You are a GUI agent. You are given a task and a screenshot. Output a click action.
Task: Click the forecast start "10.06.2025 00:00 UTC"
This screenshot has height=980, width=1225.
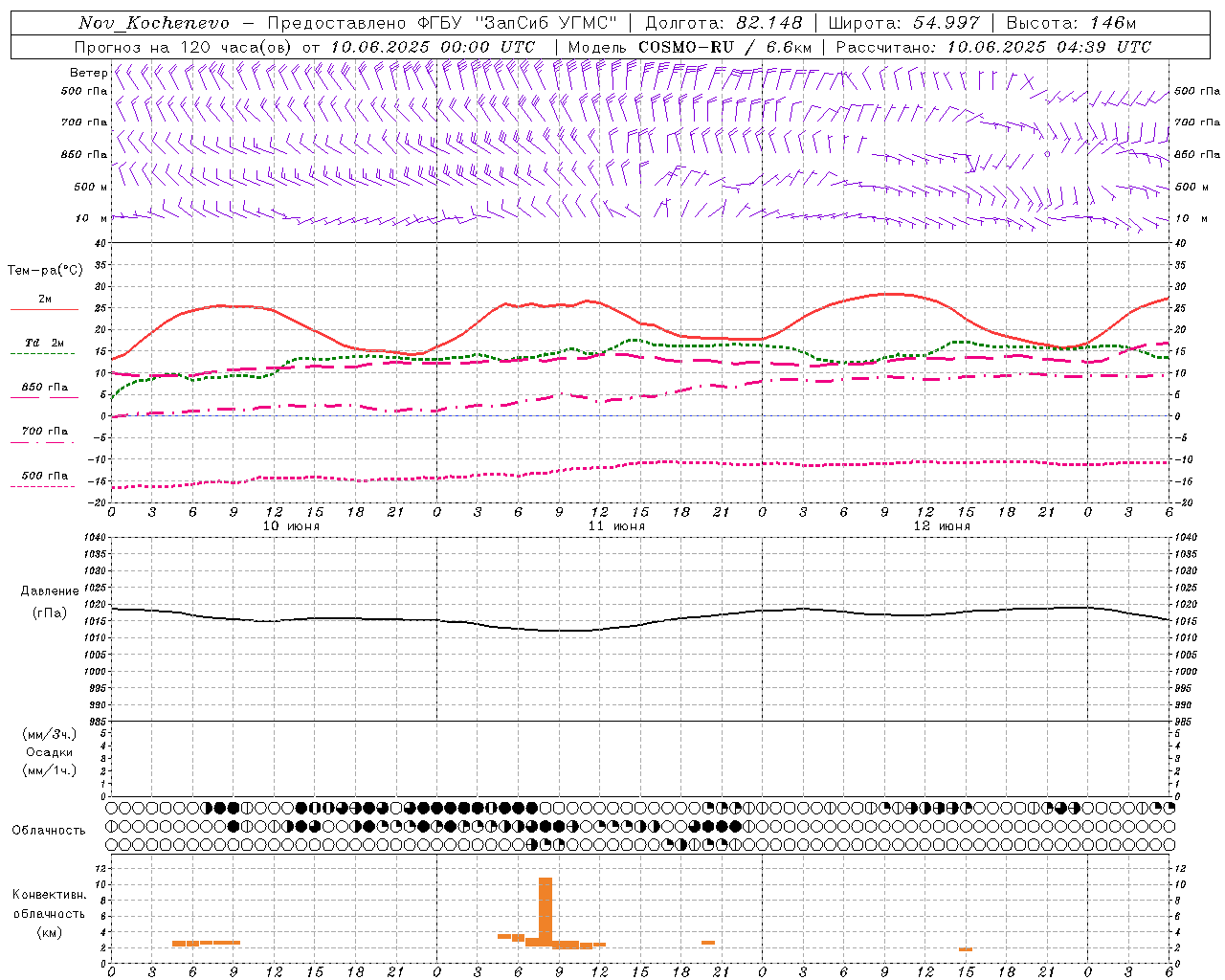click(434, 47)
